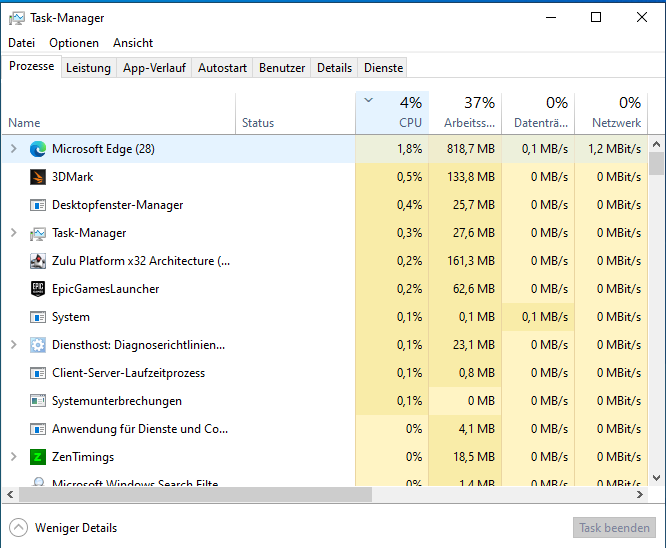Open the Ansicht menu
Image resolution: width=666 pixels, height=548 pixels.
coord(133,43)
